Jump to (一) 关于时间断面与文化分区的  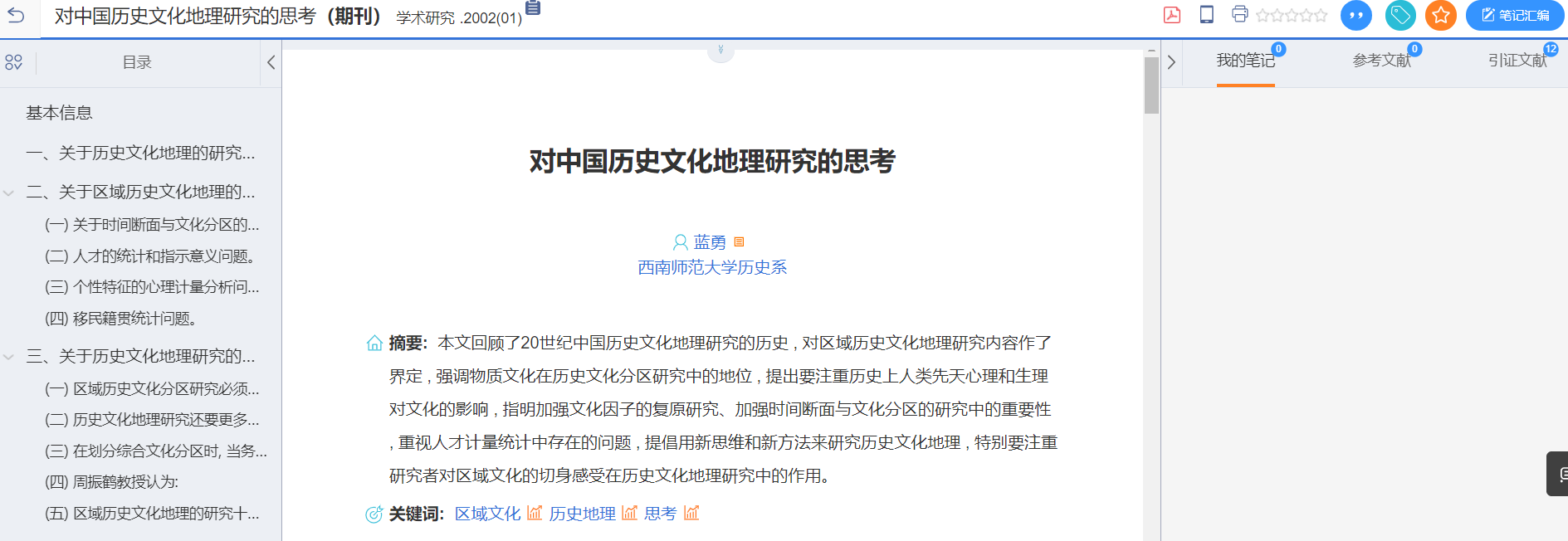tap(152, 225)
